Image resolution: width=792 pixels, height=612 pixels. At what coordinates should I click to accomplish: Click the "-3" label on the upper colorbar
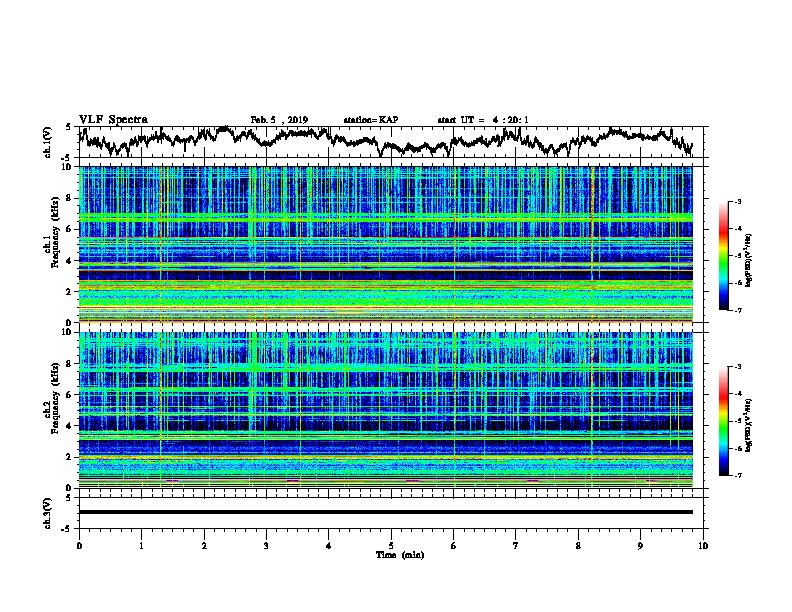pos(738,202)
